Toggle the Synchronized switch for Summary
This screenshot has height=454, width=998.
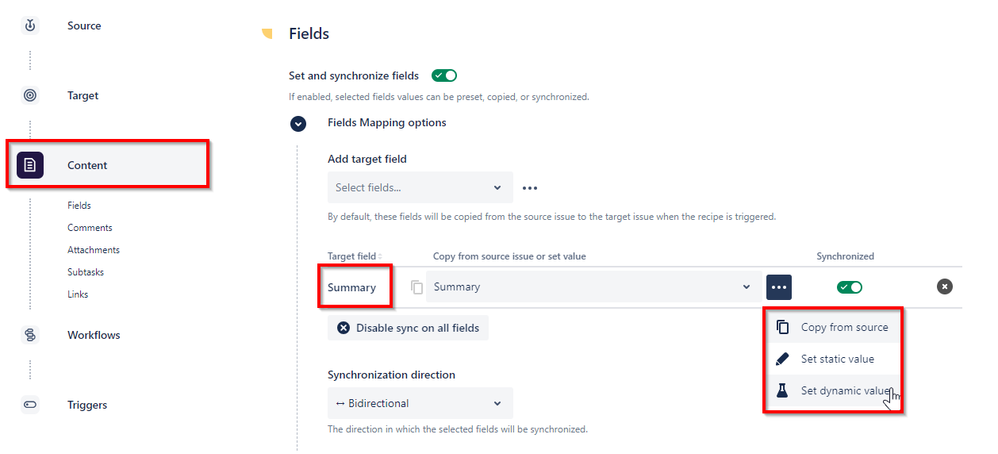[x=850, y=287]
